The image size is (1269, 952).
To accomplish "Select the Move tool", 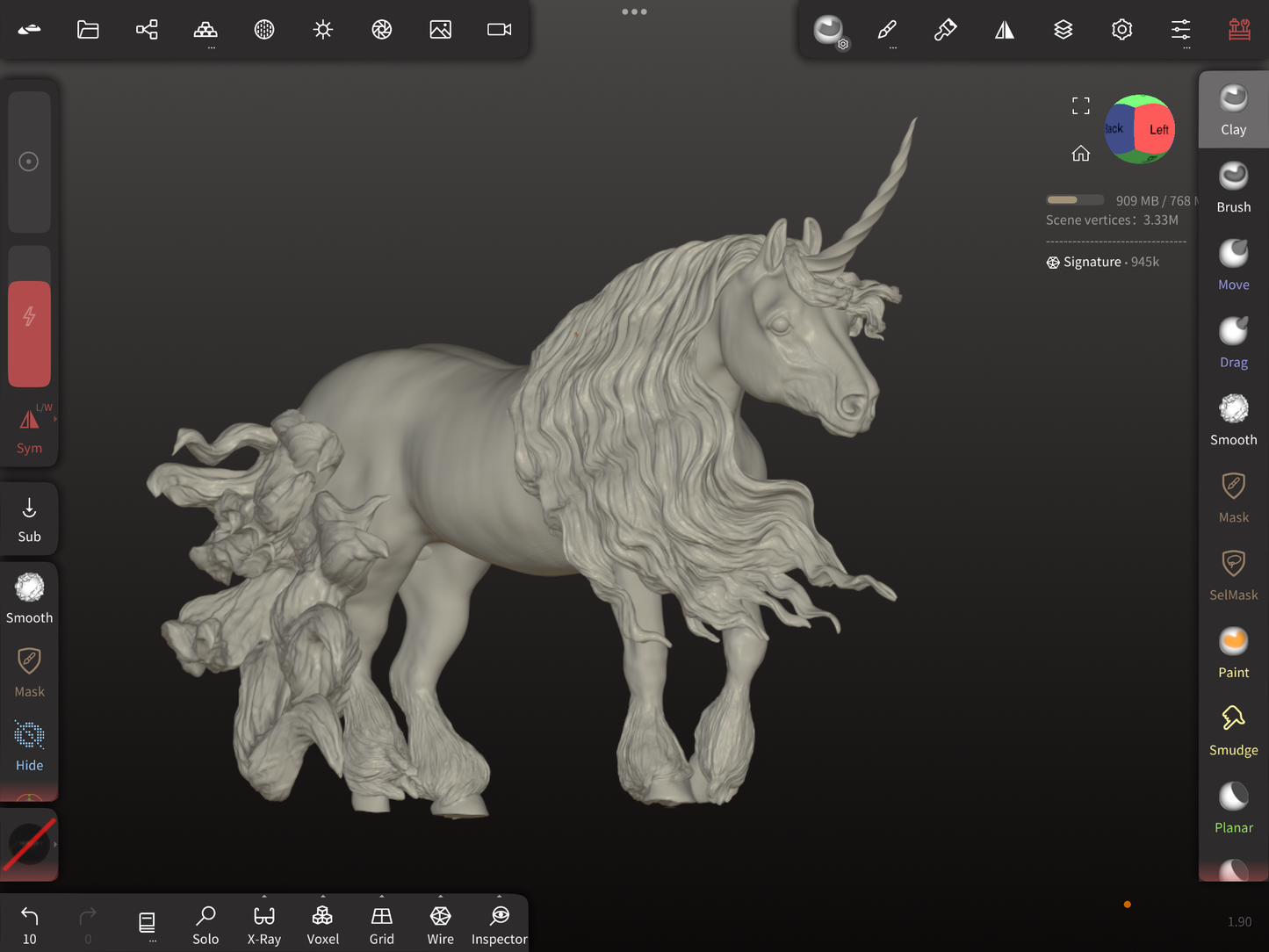I will tap(1233, 264).
